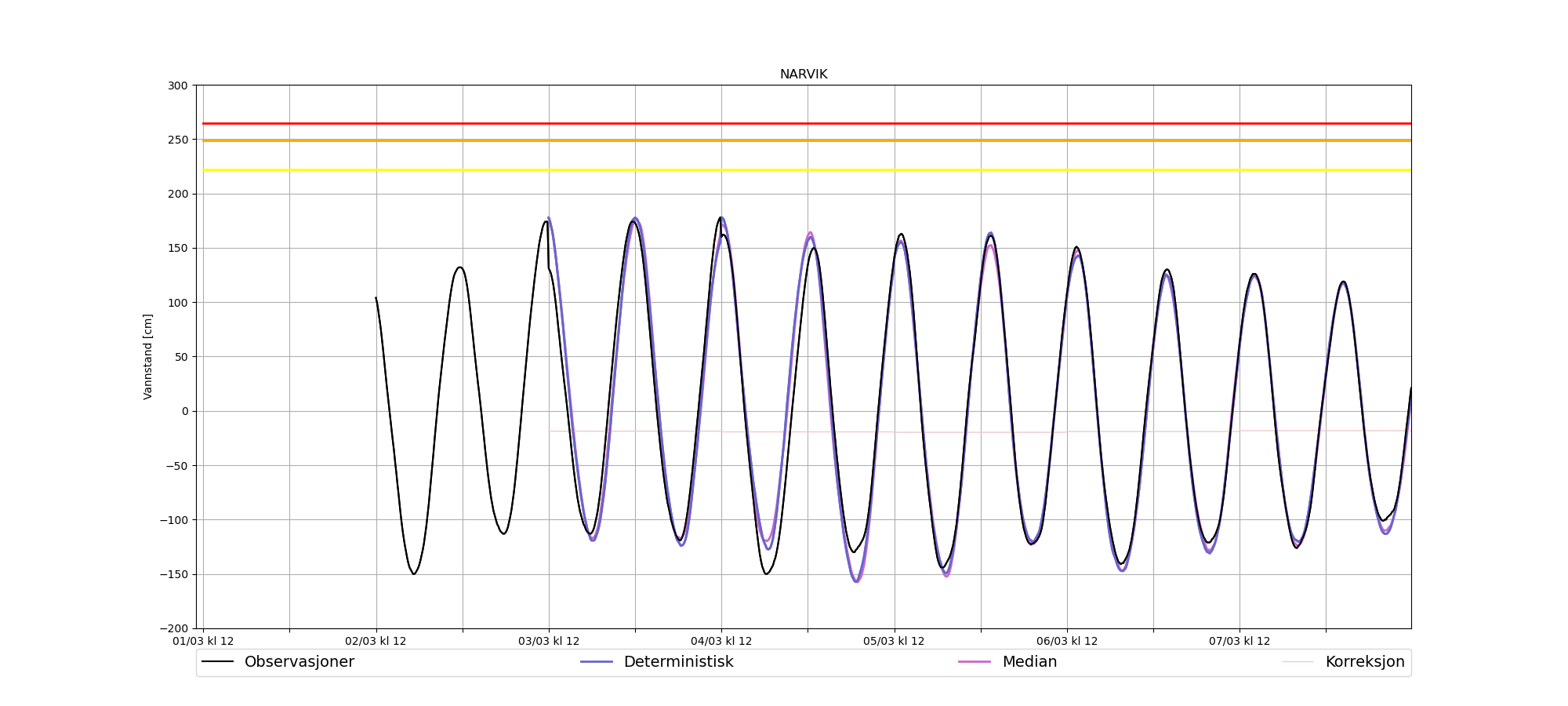
Task: Click the purple Median legend line swatch
Action: (x=975, y=662)
